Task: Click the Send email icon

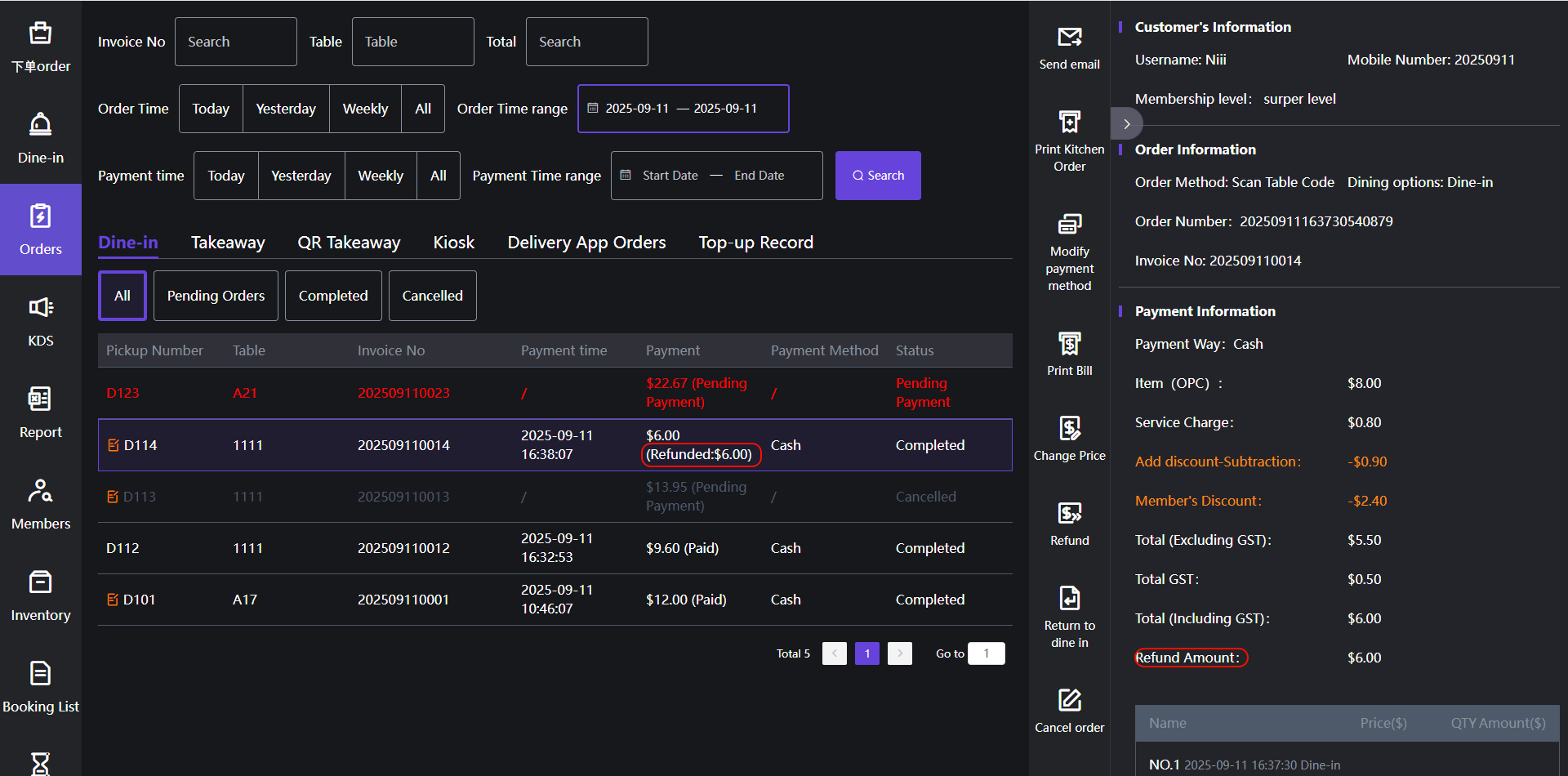Action: 1069,38
